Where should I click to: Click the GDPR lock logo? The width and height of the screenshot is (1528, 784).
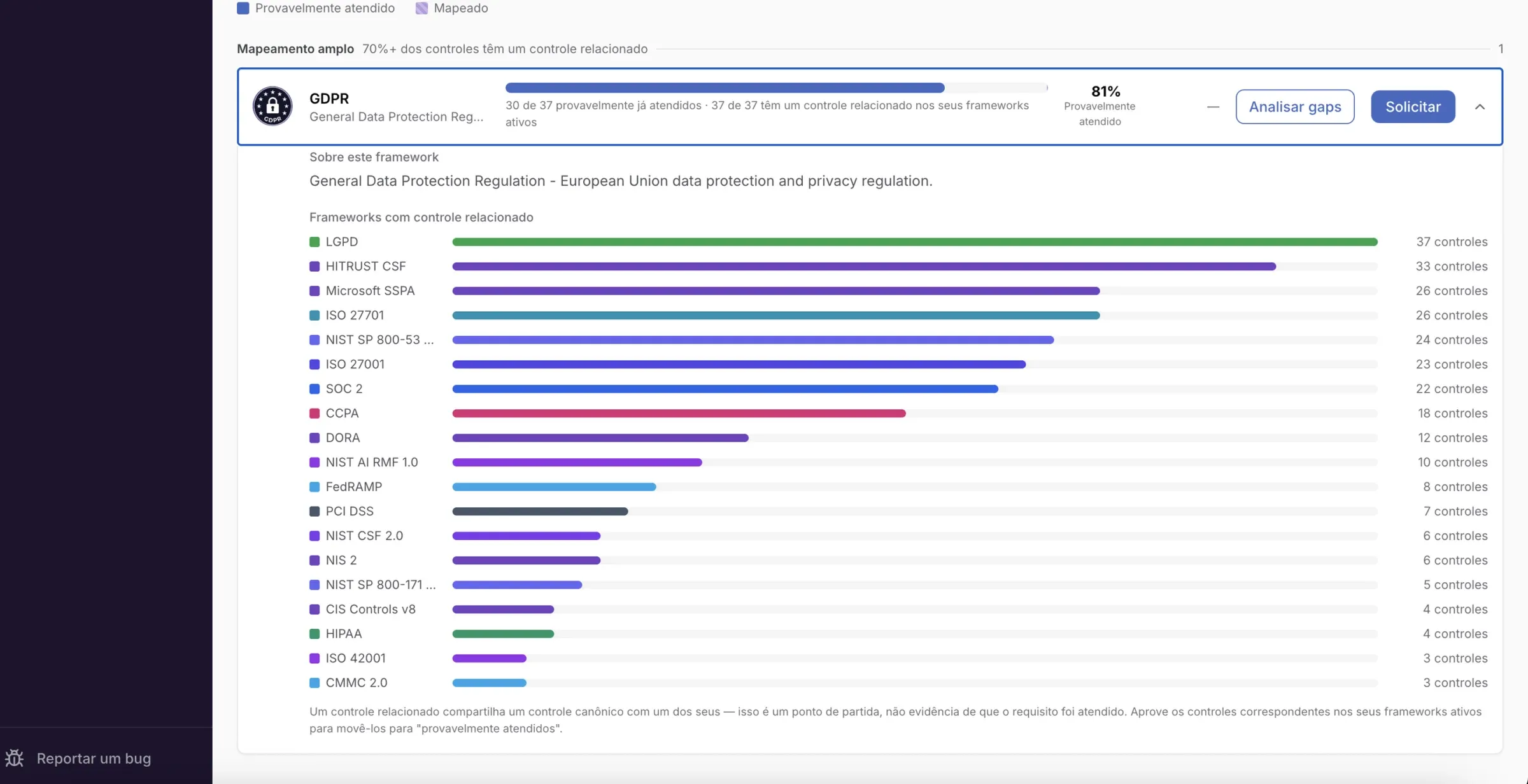point(272,106)
